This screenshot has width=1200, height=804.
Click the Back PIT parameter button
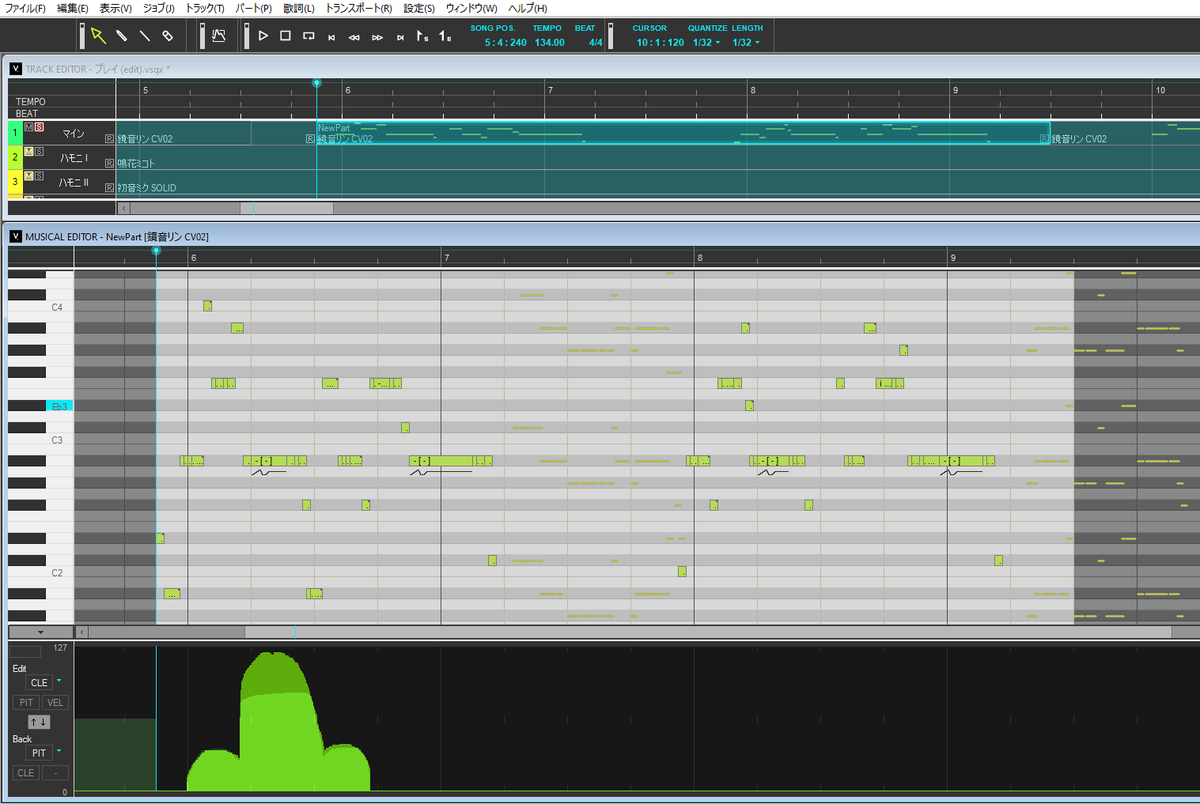(x=39, y=752)
